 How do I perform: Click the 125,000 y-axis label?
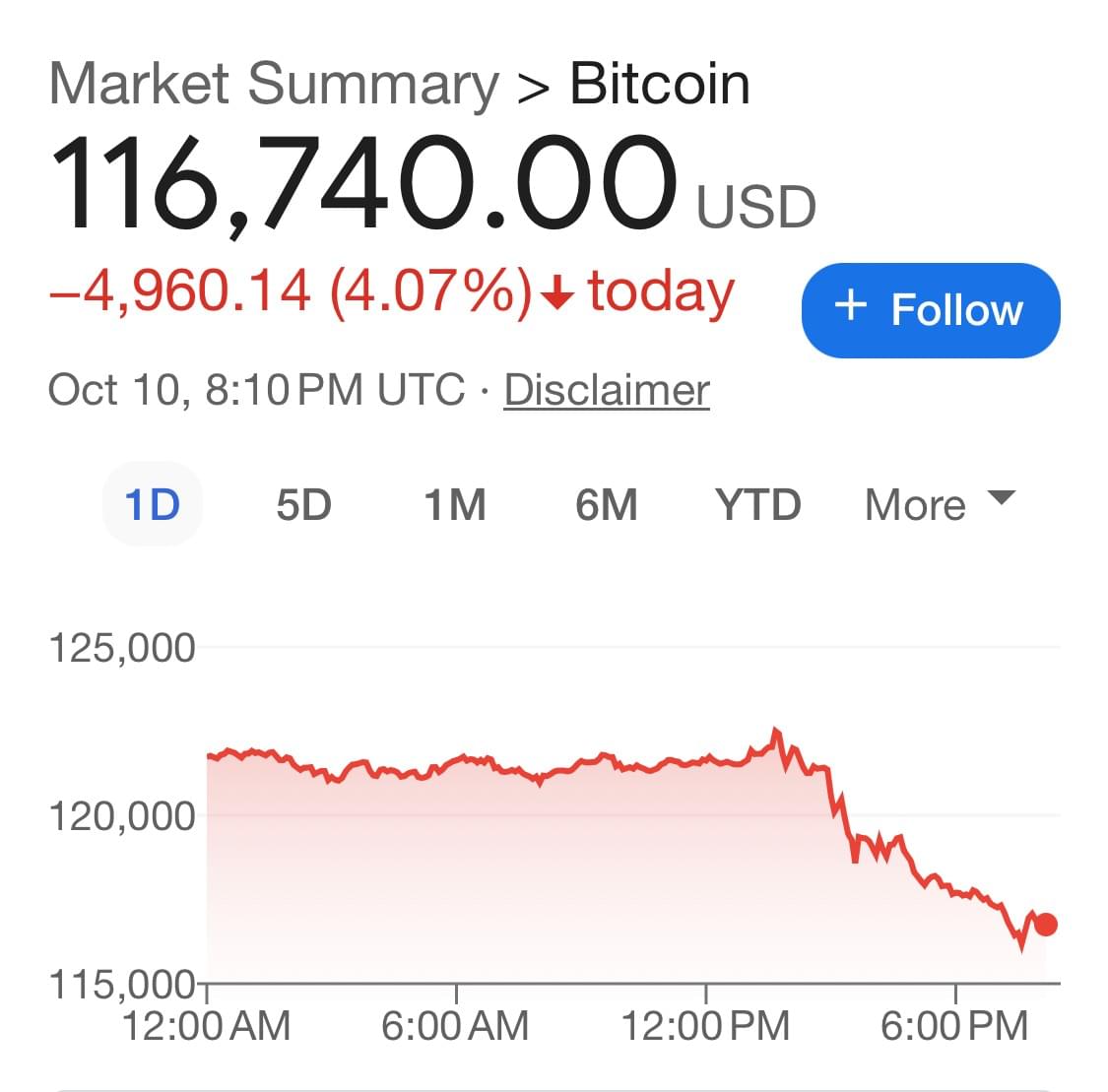[x=122, y=649]
